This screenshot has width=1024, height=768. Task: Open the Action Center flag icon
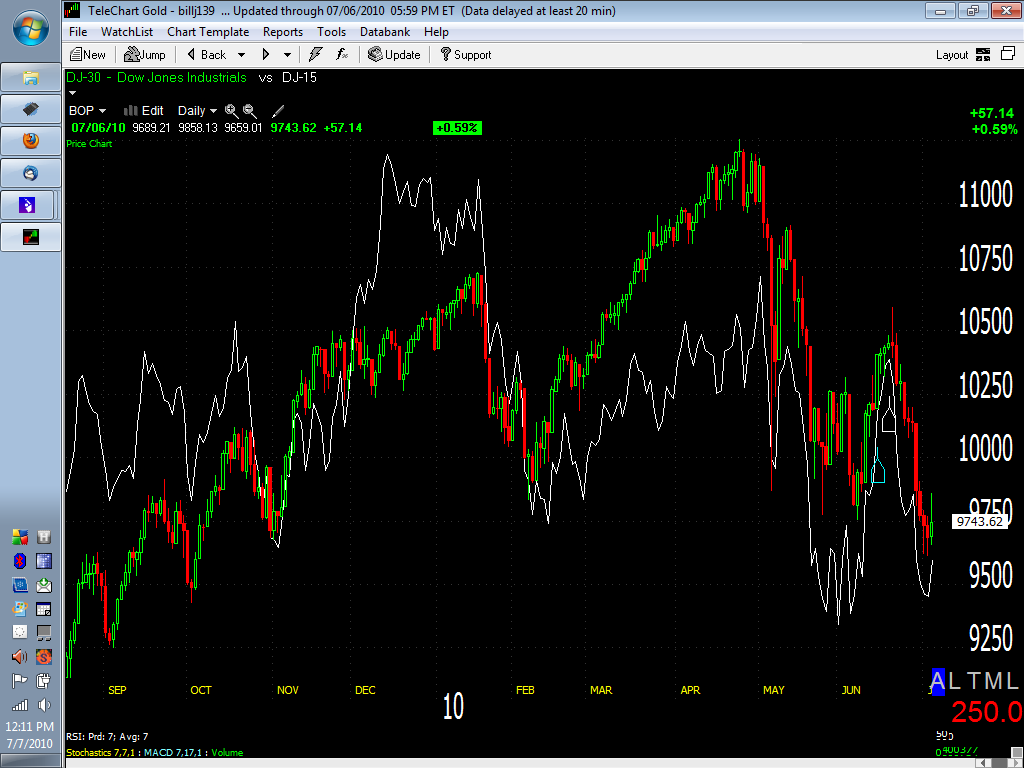click(20, 680)
